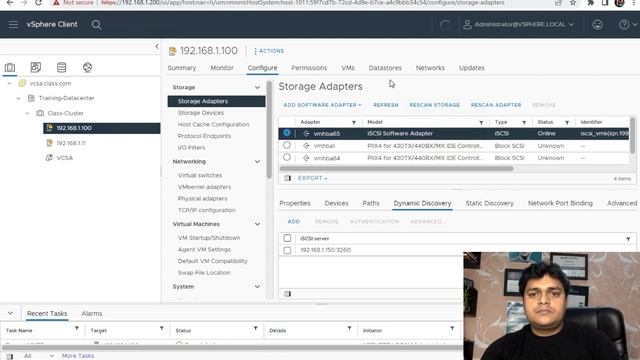The height and width of the screenshot is (360, 640).
Task: Click the Not secure warning icon
Action: coord(56,3)
